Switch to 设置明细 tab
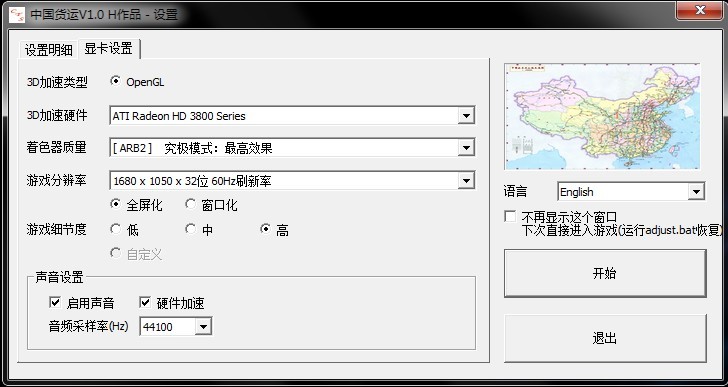728x387 pixels. click(x=49, y=50)
